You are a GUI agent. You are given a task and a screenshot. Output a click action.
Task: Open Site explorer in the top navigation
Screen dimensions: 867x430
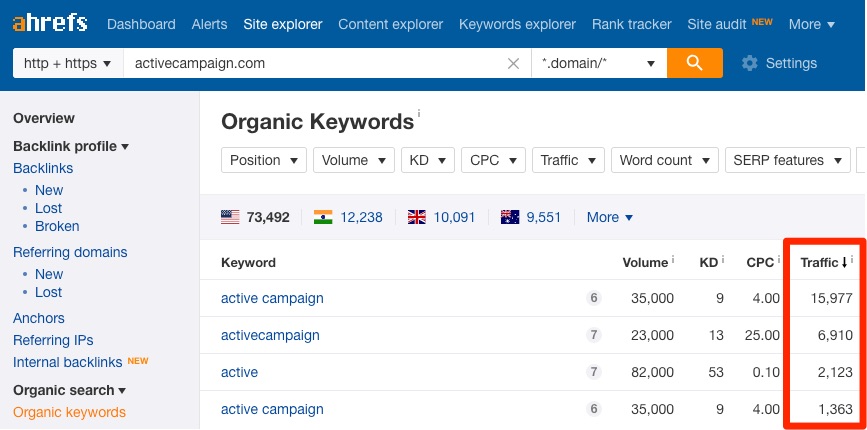(283, 24)
